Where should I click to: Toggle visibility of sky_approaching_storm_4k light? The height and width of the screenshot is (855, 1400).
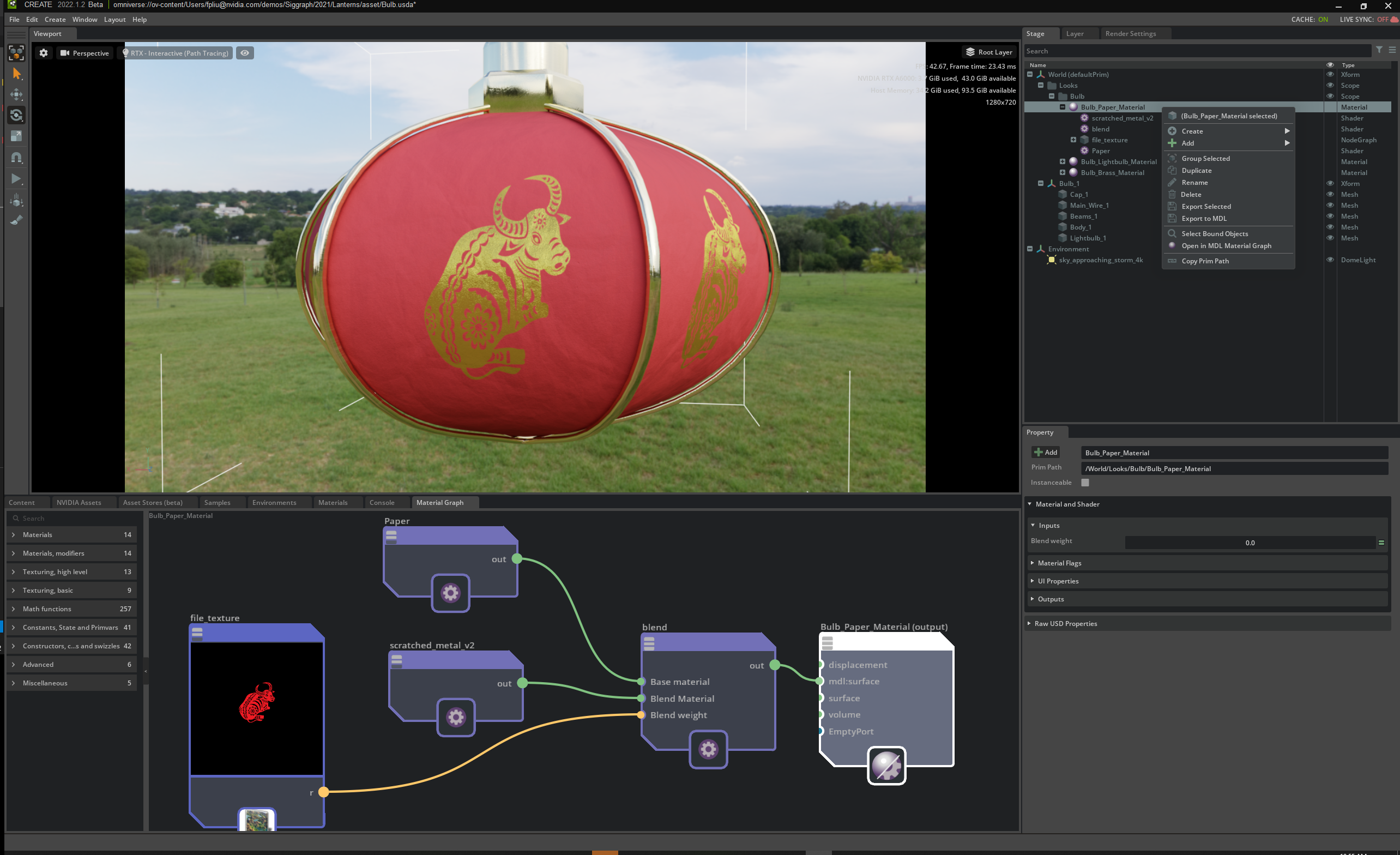tap(1330, 260)
